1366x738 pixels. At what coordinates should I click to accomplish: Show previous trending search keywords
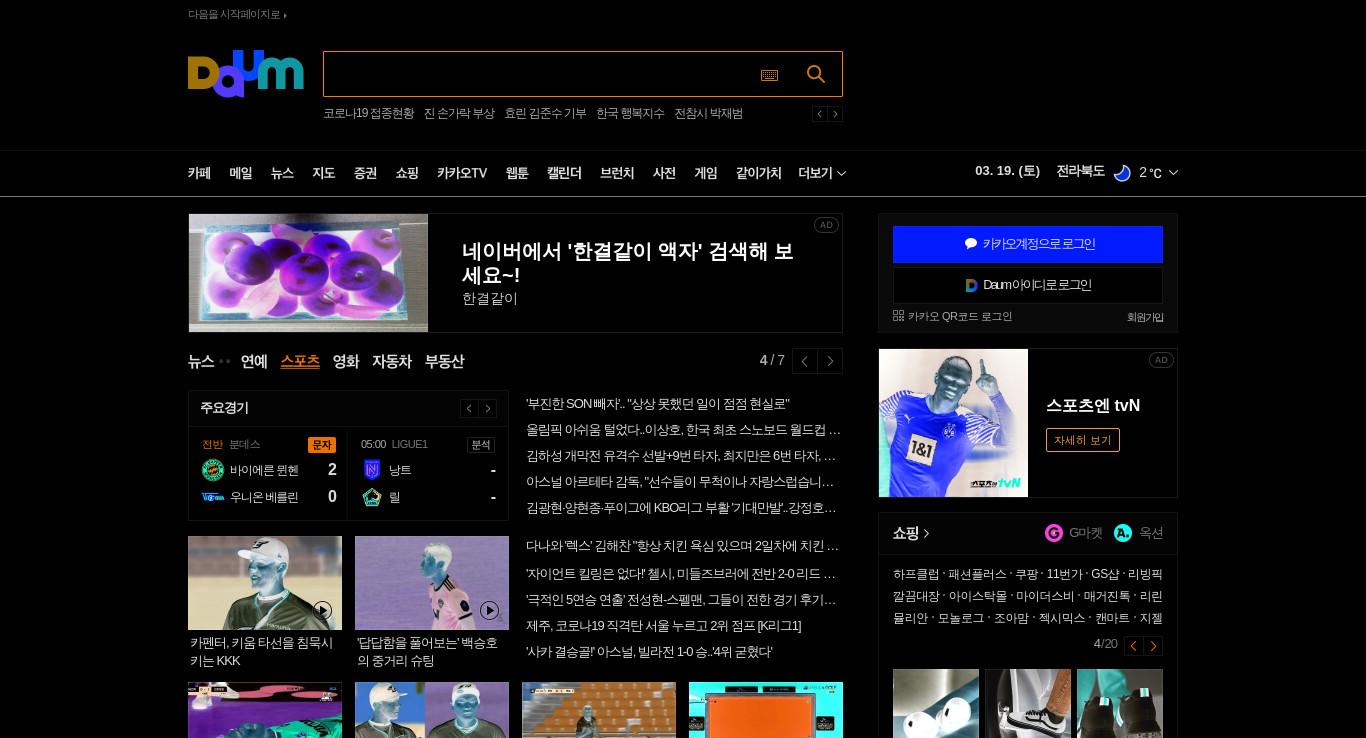coord(819,114)
